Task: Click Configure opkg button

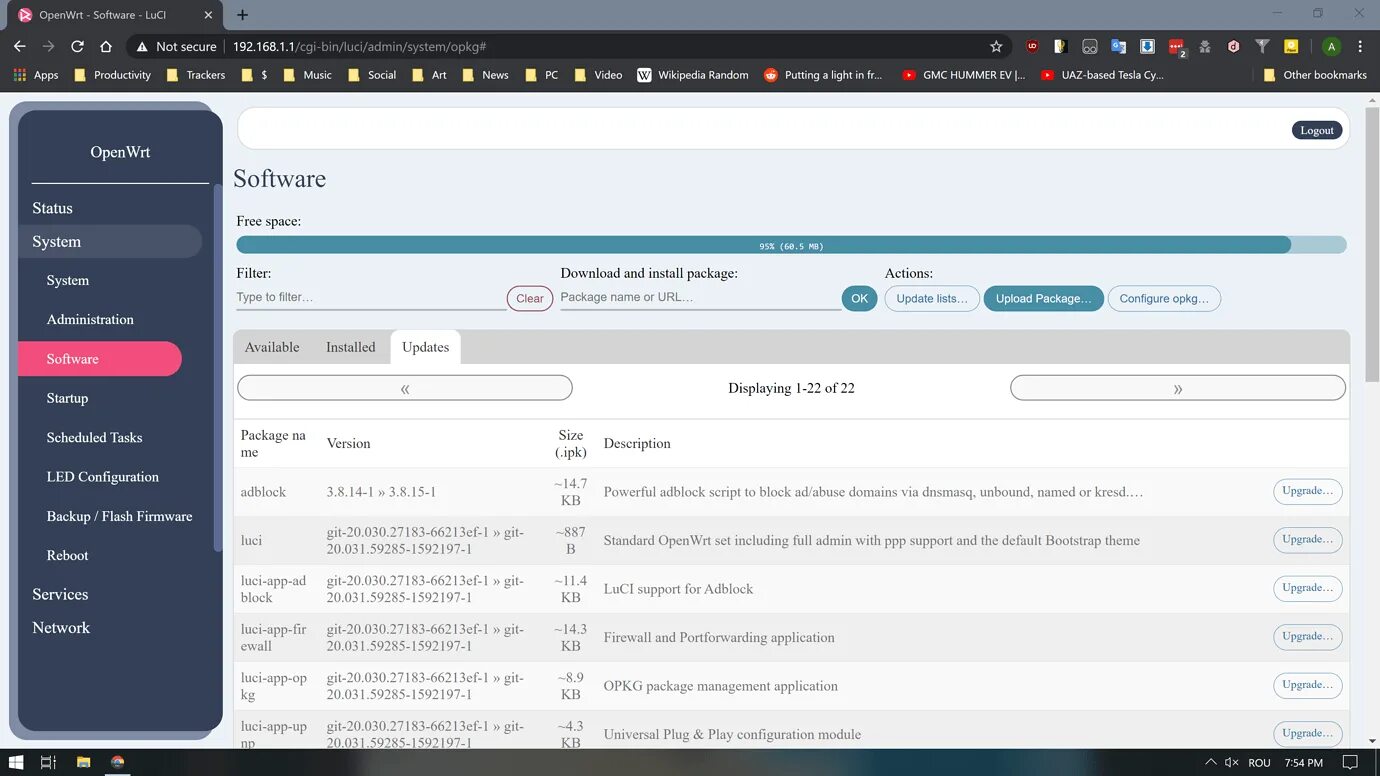Action: tap(1164, 298)
